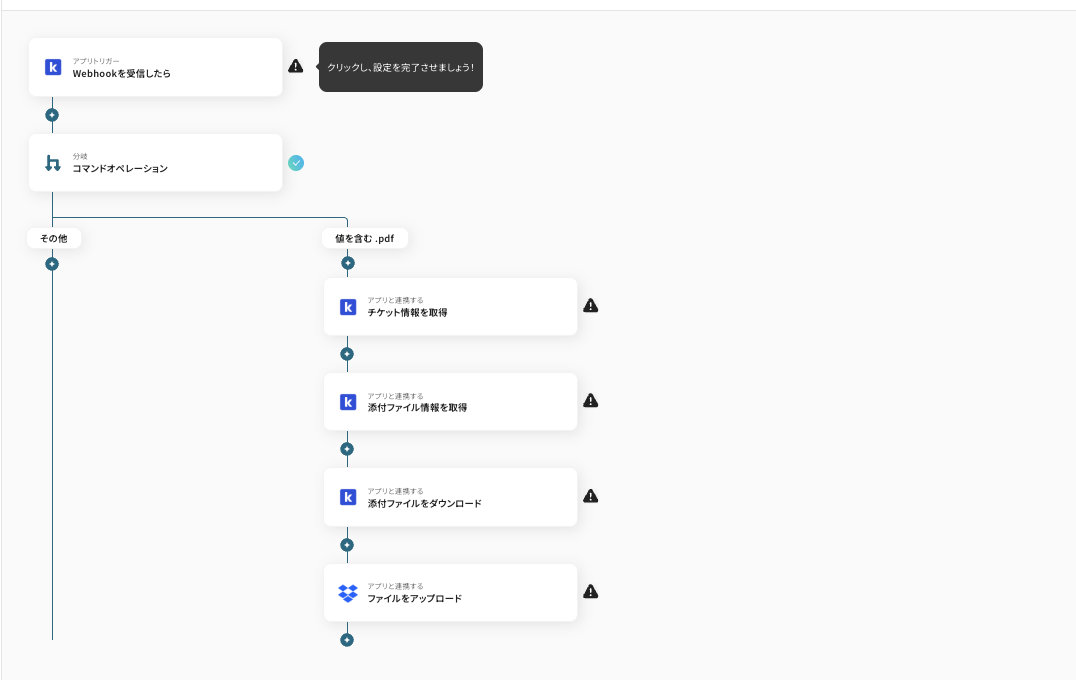Click the warning icon beside Webhook trigger
Viewport: 1076px width, 680px height.
295,66
